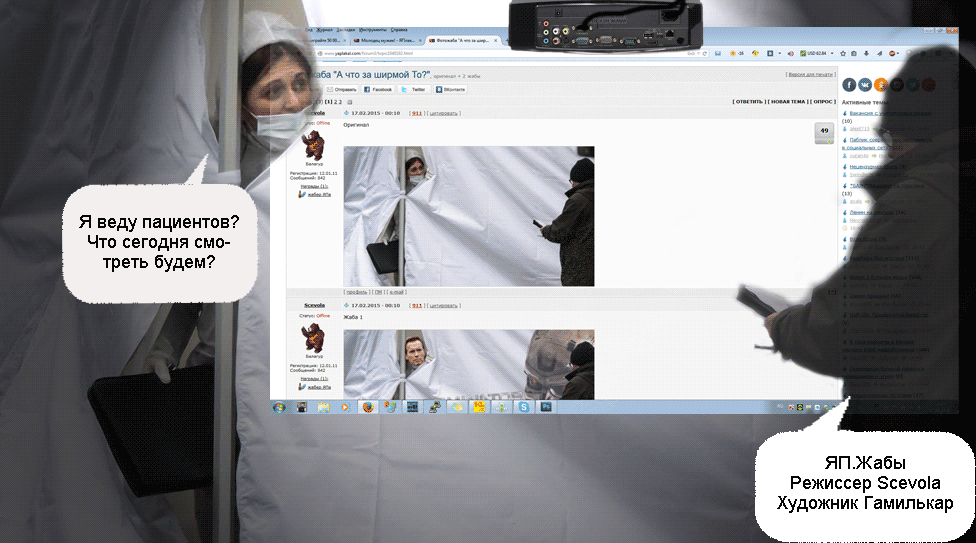Open the Firefox icon in taskbar
The width and height of the screenshot is (976, 543).
369,408
